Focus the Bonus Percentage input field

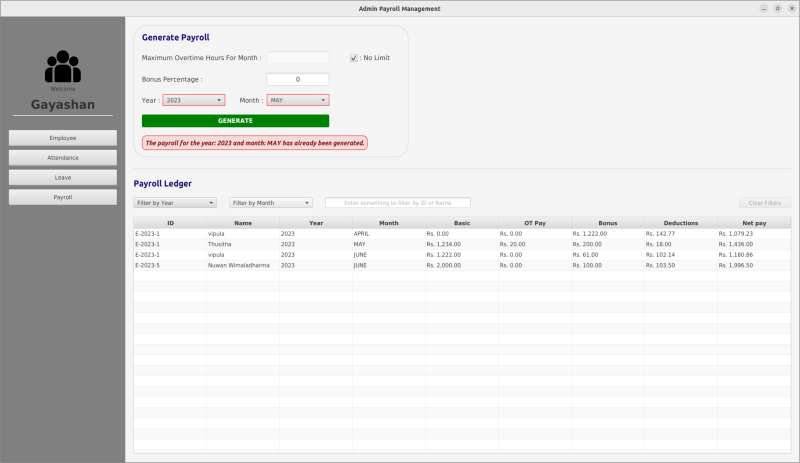tap(297, 79)
